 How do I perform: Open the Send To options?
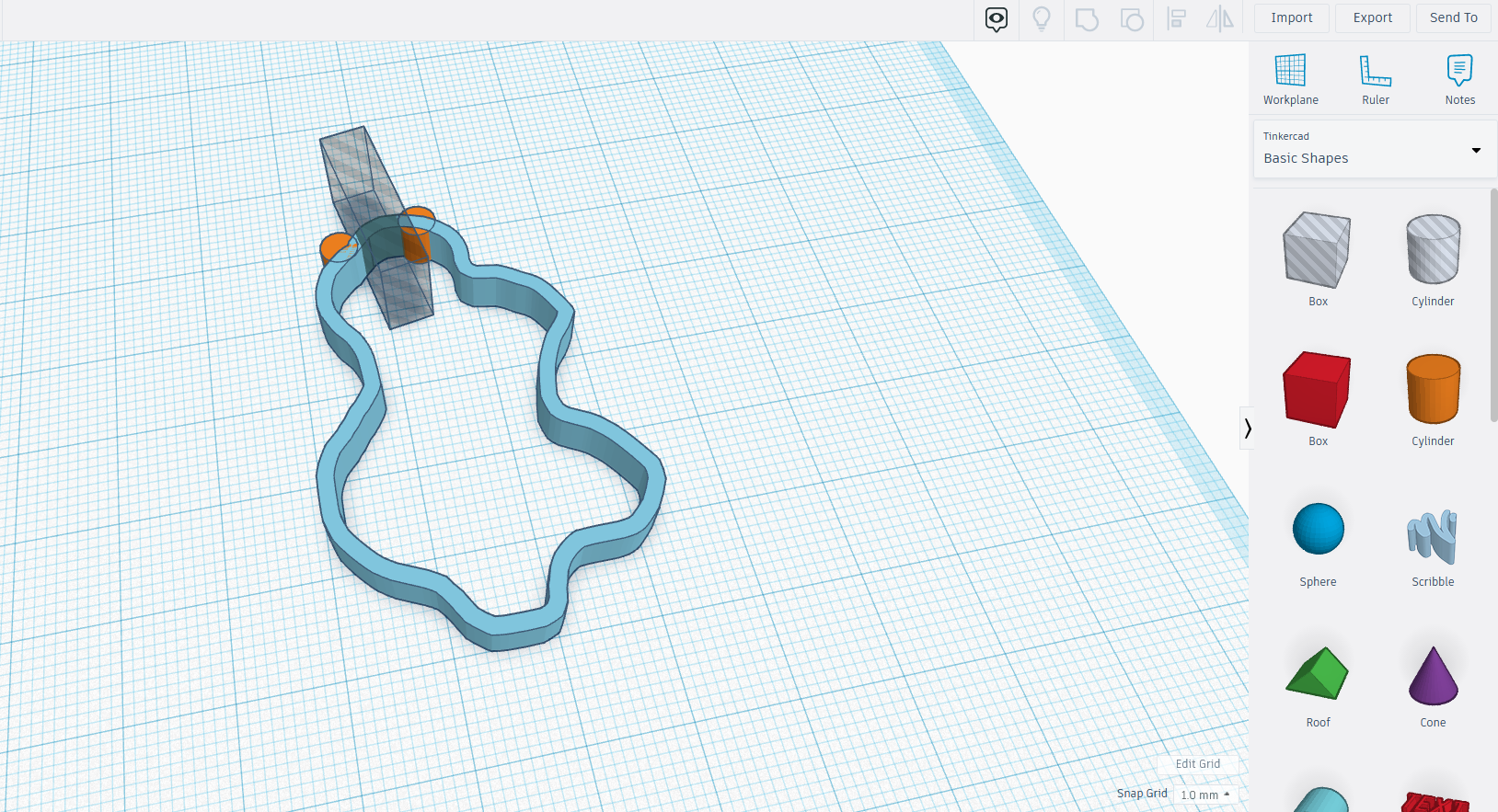tap(1454, 17)
